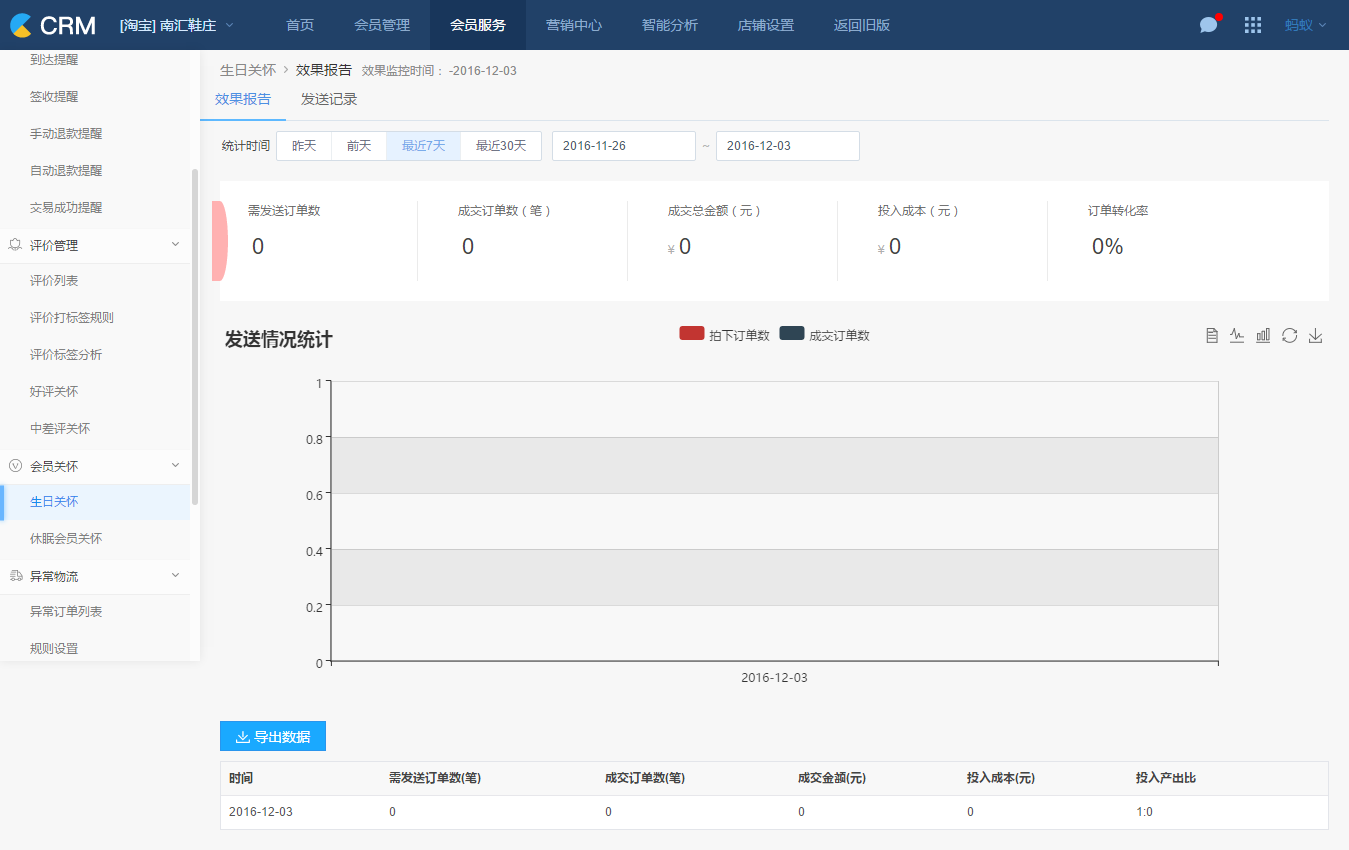1349x850 pixels.
Task: Click the CRM logo icon
Action: (21, 25)
